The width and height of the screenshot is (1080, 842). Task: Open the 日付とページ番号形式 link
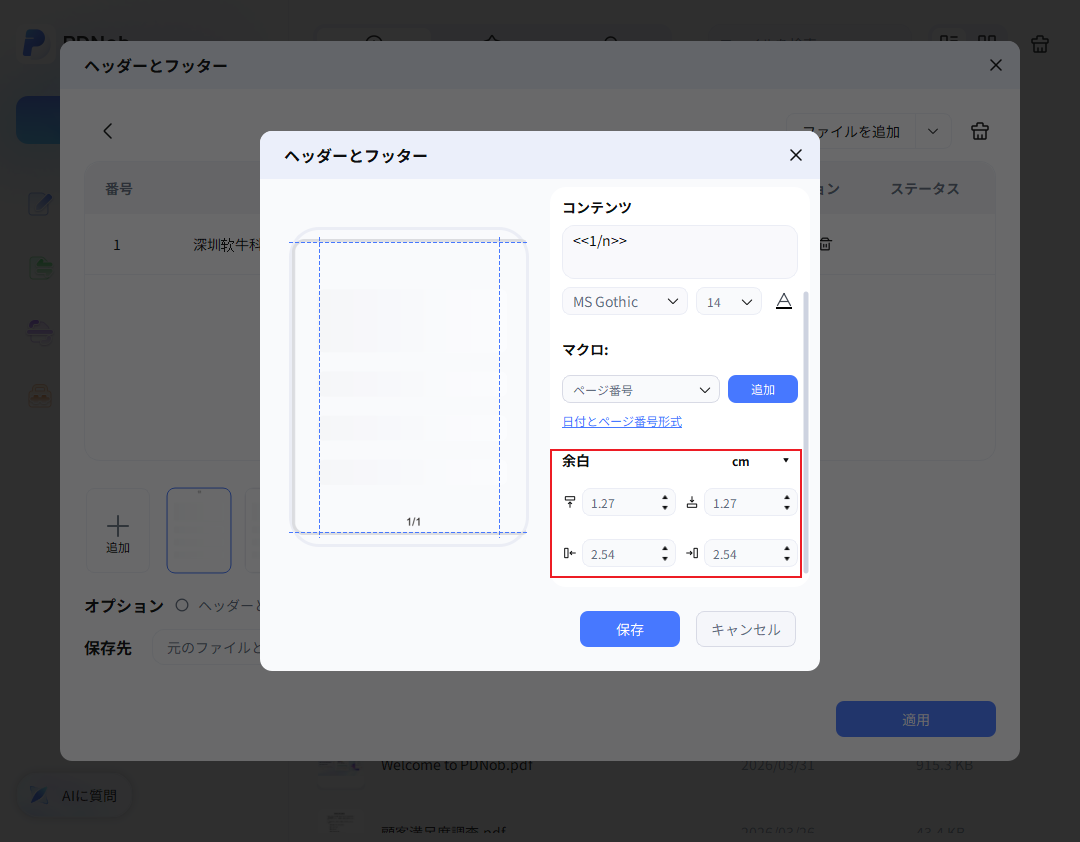pos(622,422)
